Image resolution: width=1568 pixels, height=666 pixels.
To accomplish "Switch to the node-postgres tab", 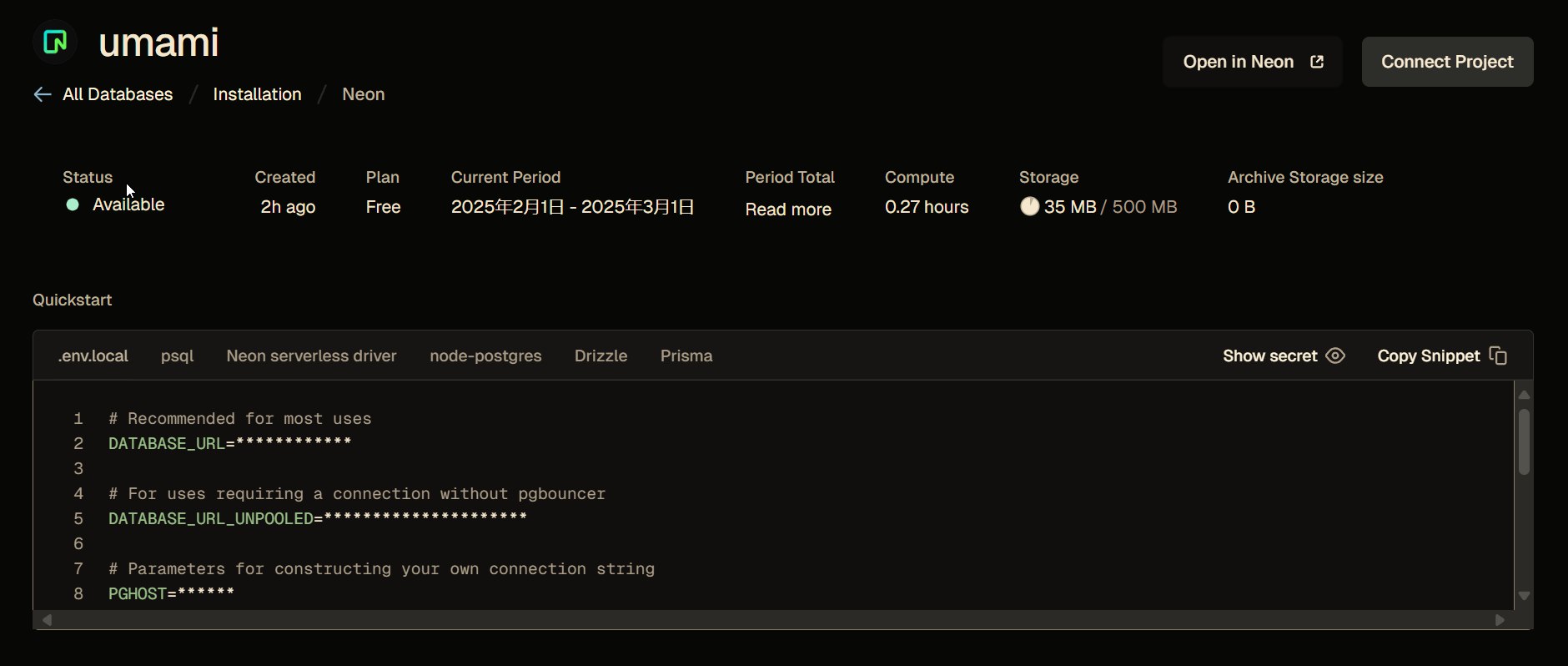I will point(485,356).
